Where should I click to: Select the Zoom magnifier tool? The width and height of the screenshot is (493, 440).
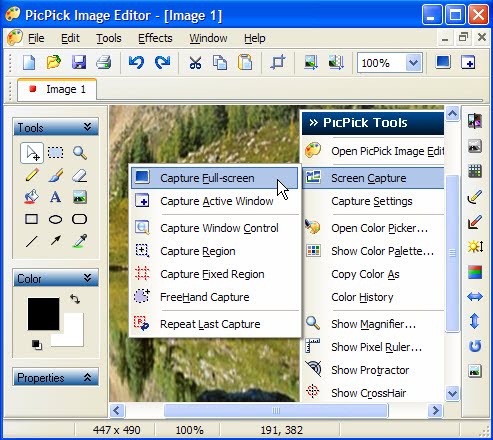coord(80,153)
